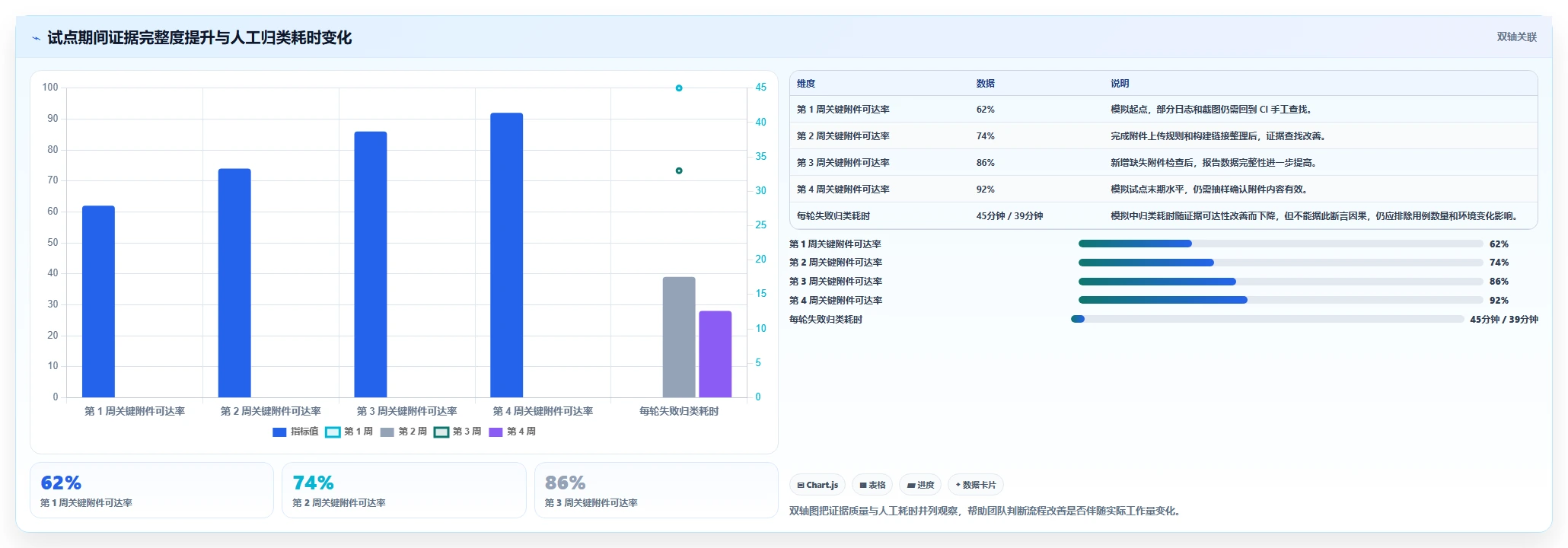This screenshot has width=1568, height=548.
Task: Click left-axis tick value 70
Action: tap(53, 180)
